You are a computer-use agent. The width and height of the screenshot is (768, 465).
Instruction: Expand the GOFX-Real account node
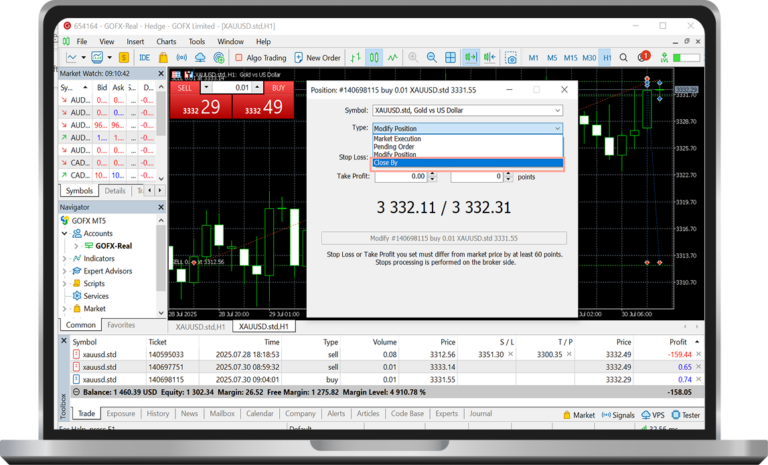point(76,246)
